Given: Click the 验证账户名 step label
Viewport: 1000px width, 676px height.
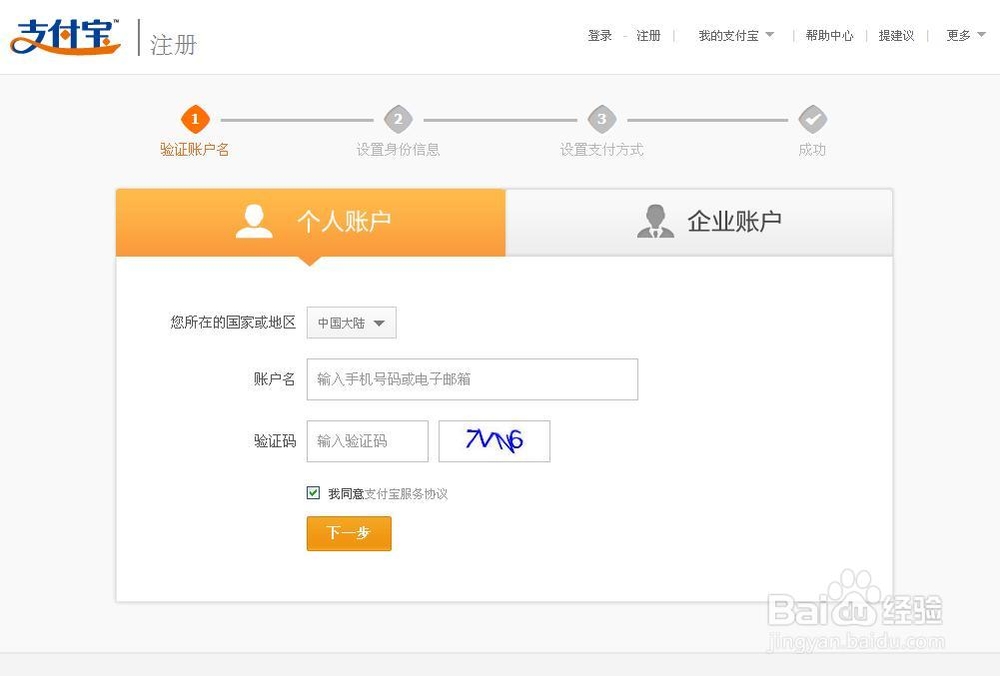Looking at the screenshot, I should pos(195,150).
